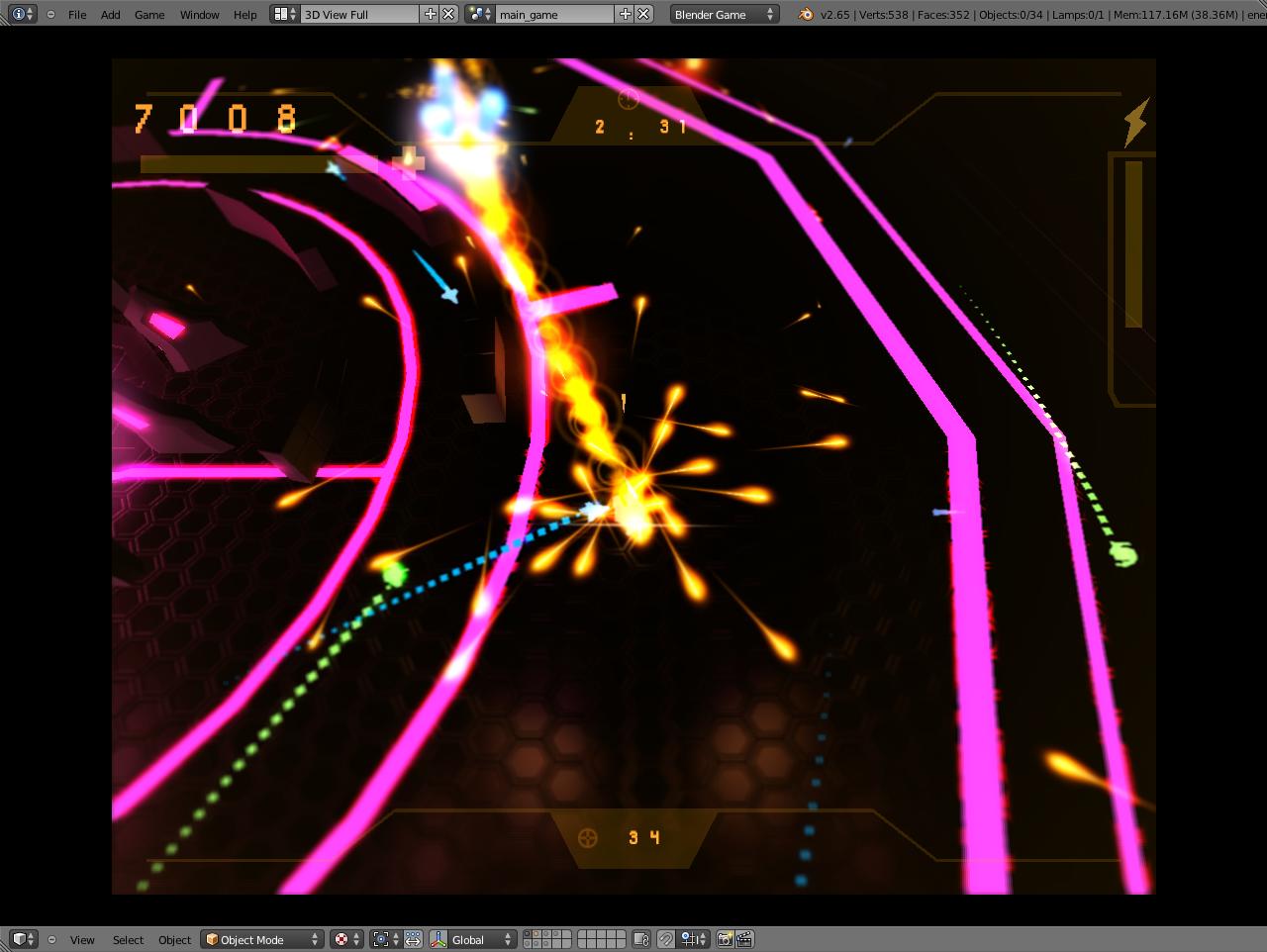The width and height of the screenshot is (1267, 952).
Task: Open the Select menu
Action: point(128,939)
